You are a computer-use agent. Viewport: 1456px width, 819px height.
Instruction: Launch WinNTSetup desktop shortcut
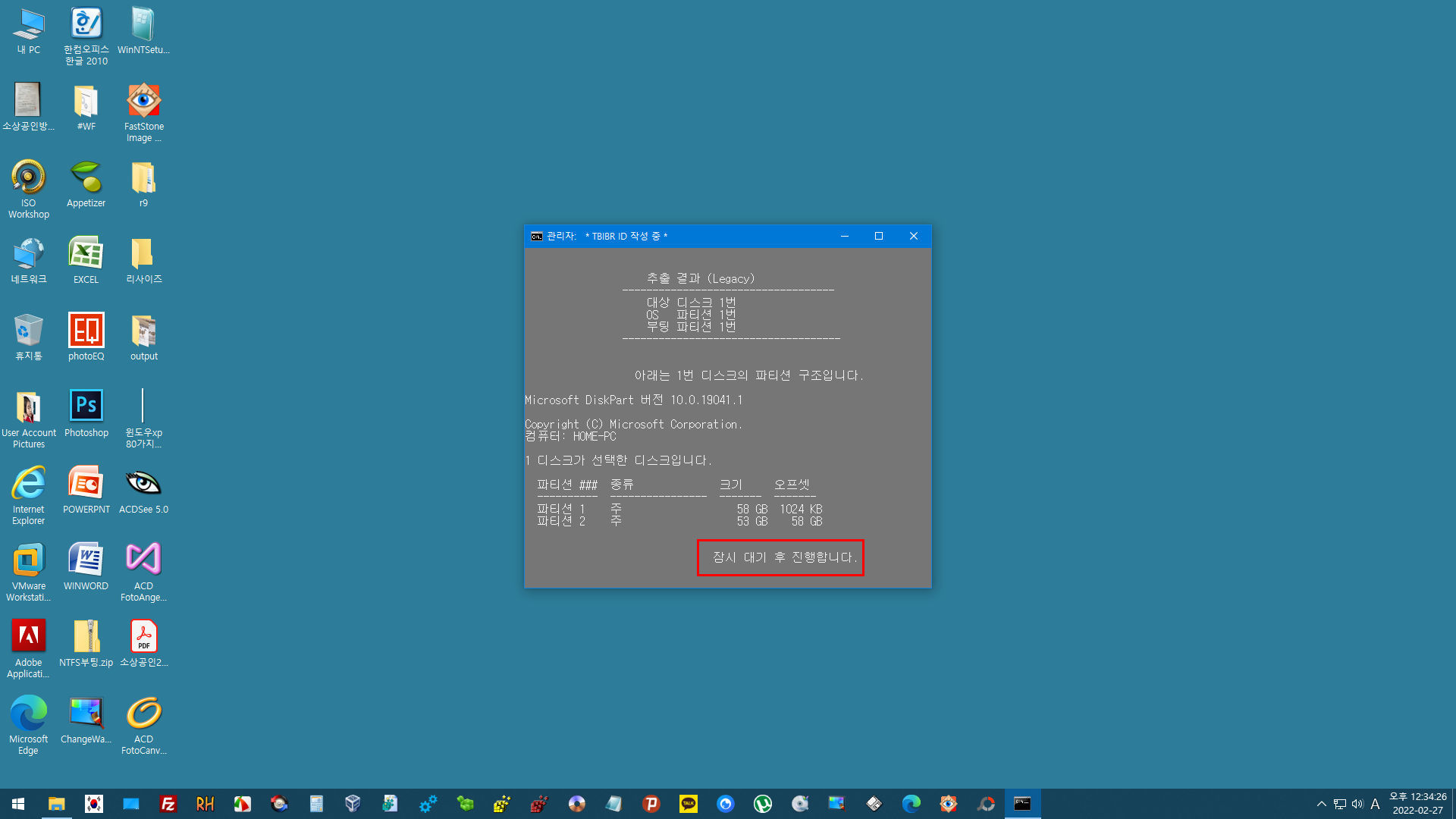(143, 31)
